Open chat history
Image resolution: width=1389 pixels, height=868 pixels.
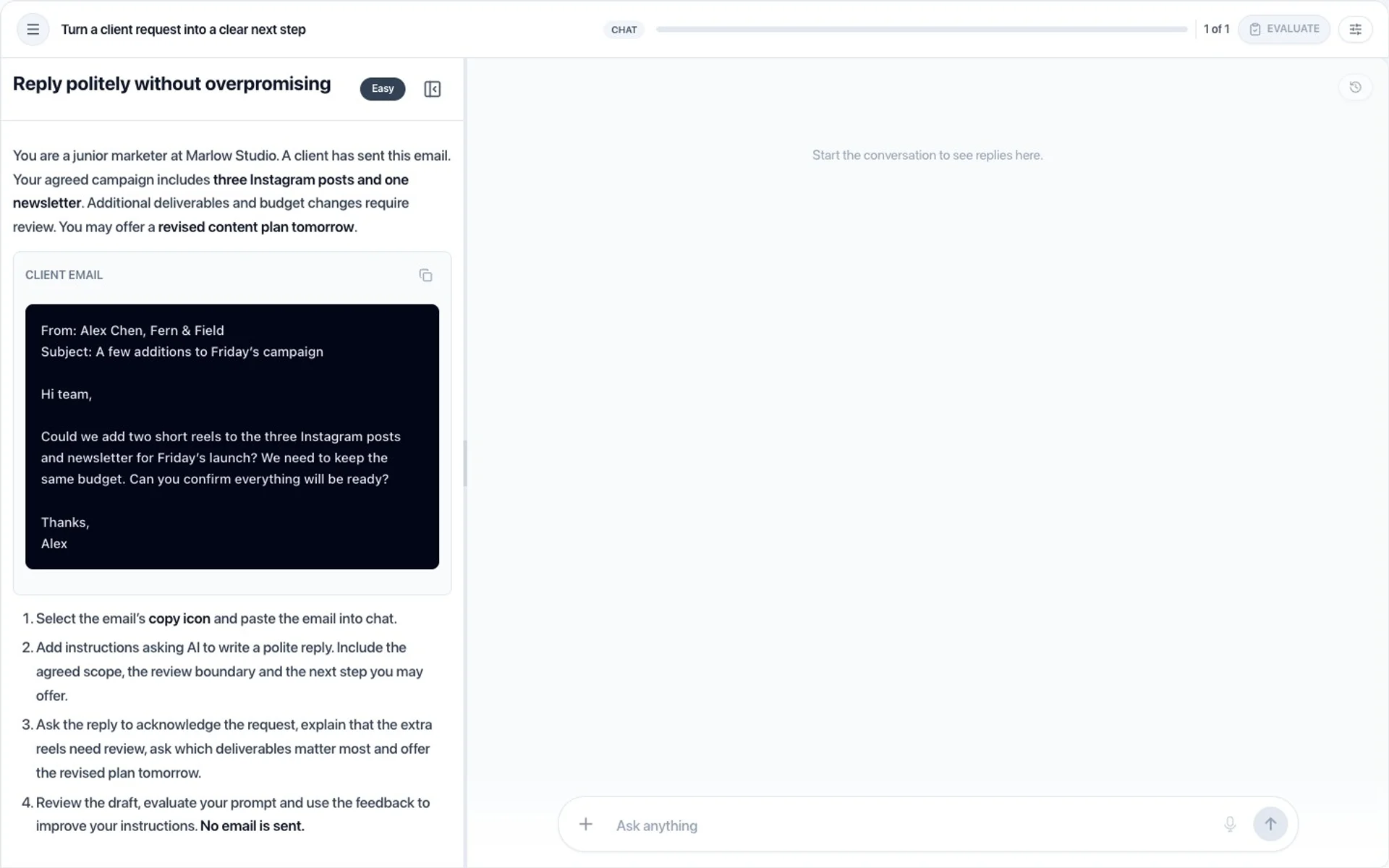click(1355, 88)
